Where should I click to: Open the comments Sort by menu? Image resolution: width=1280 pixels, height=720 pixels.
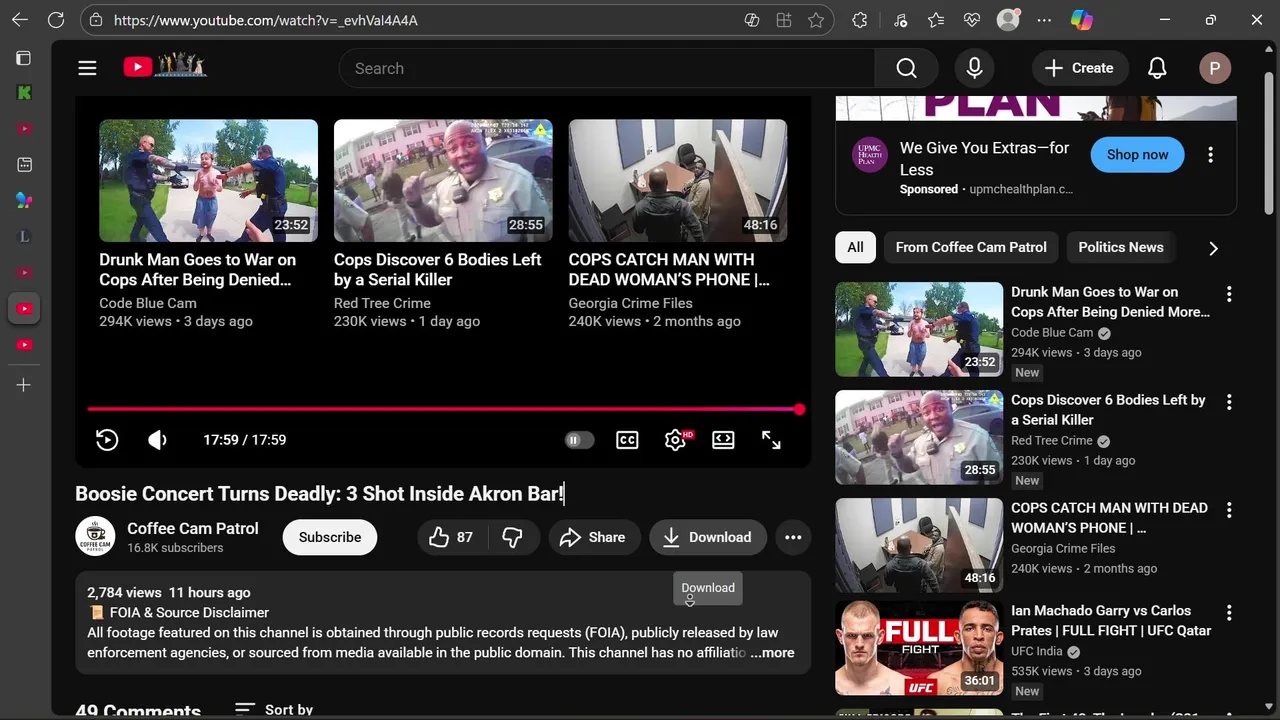(x=274, y=709)
